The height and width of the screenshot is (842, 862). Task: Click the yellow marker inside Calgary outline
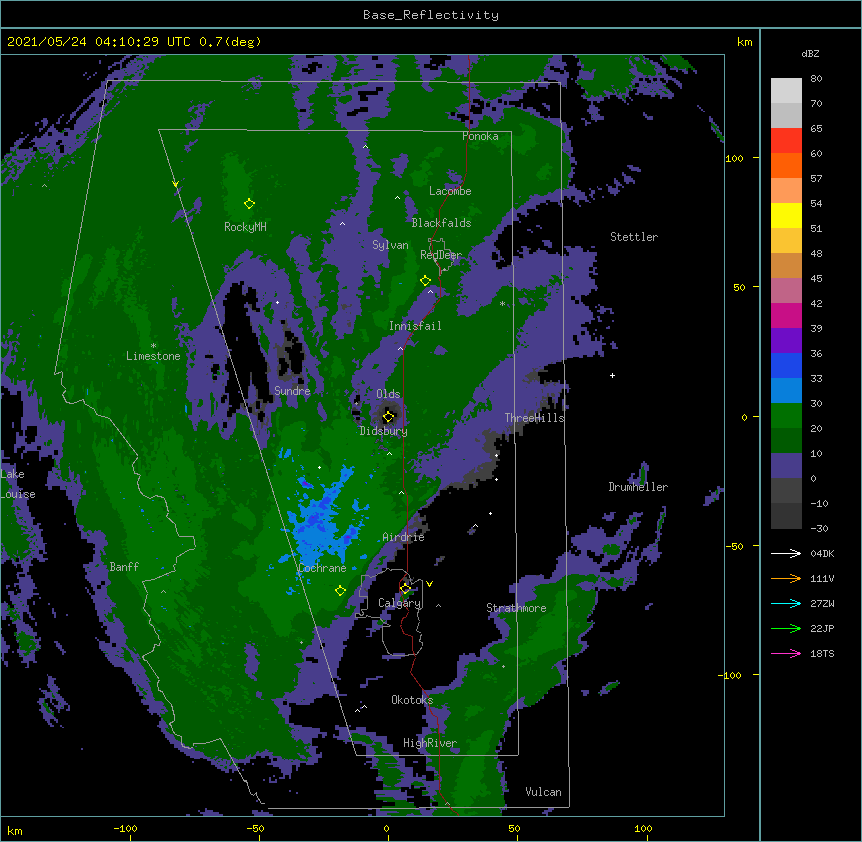pos(405,589)
